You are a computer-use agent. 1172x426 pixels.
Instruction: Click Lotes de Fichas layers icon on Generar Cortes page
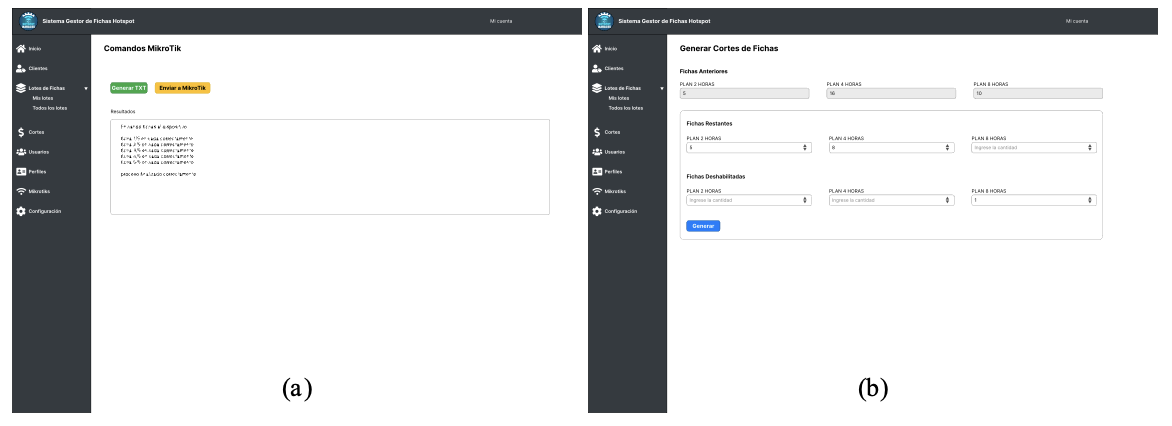(x=598, y=88)
